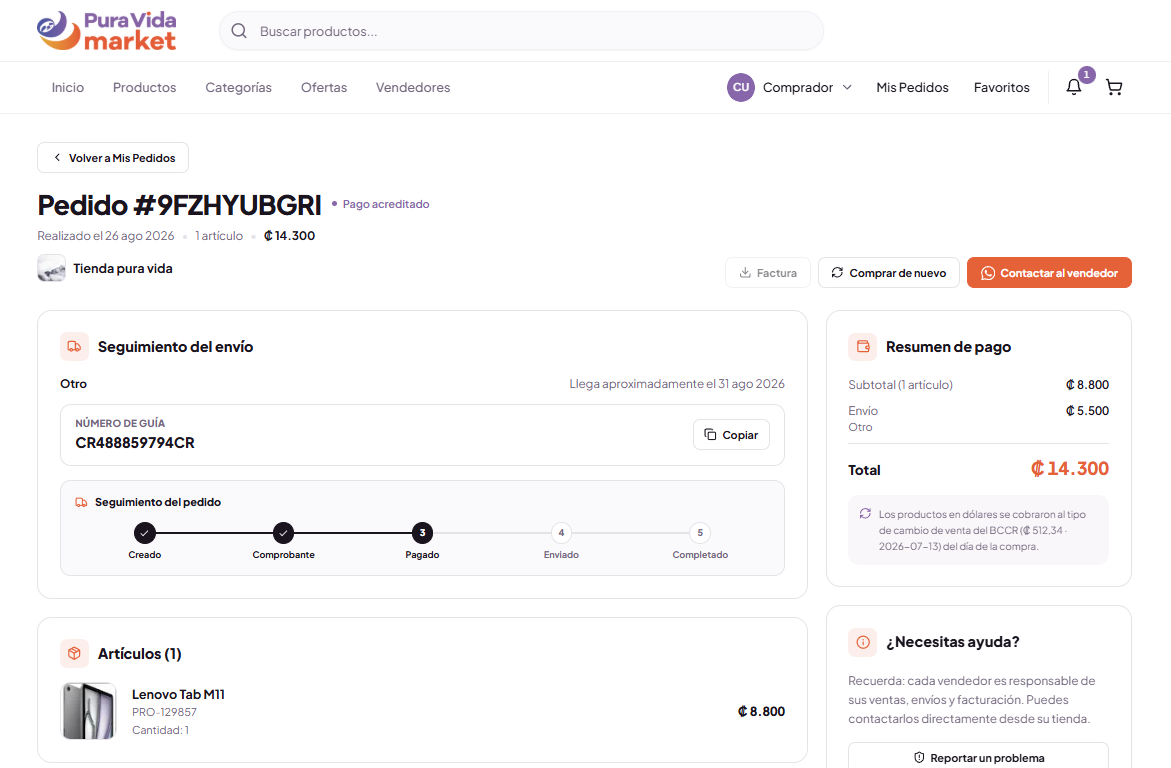Click the CU user avatar
Viewport: 1171px width, 768px height.
pyautogui.click(x=741, y=87)
